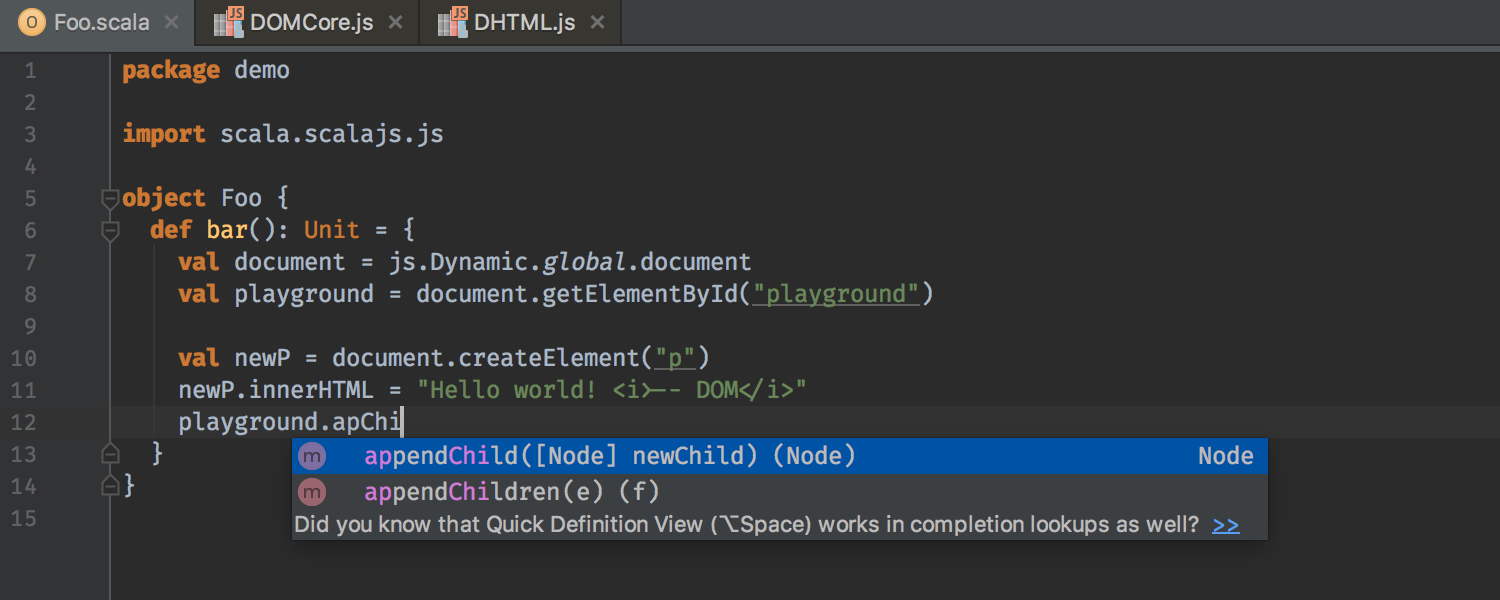The height and width of the screenshot is (600, 1500).
Task: Close the DHTML.js tab
Action: point(597,22)
